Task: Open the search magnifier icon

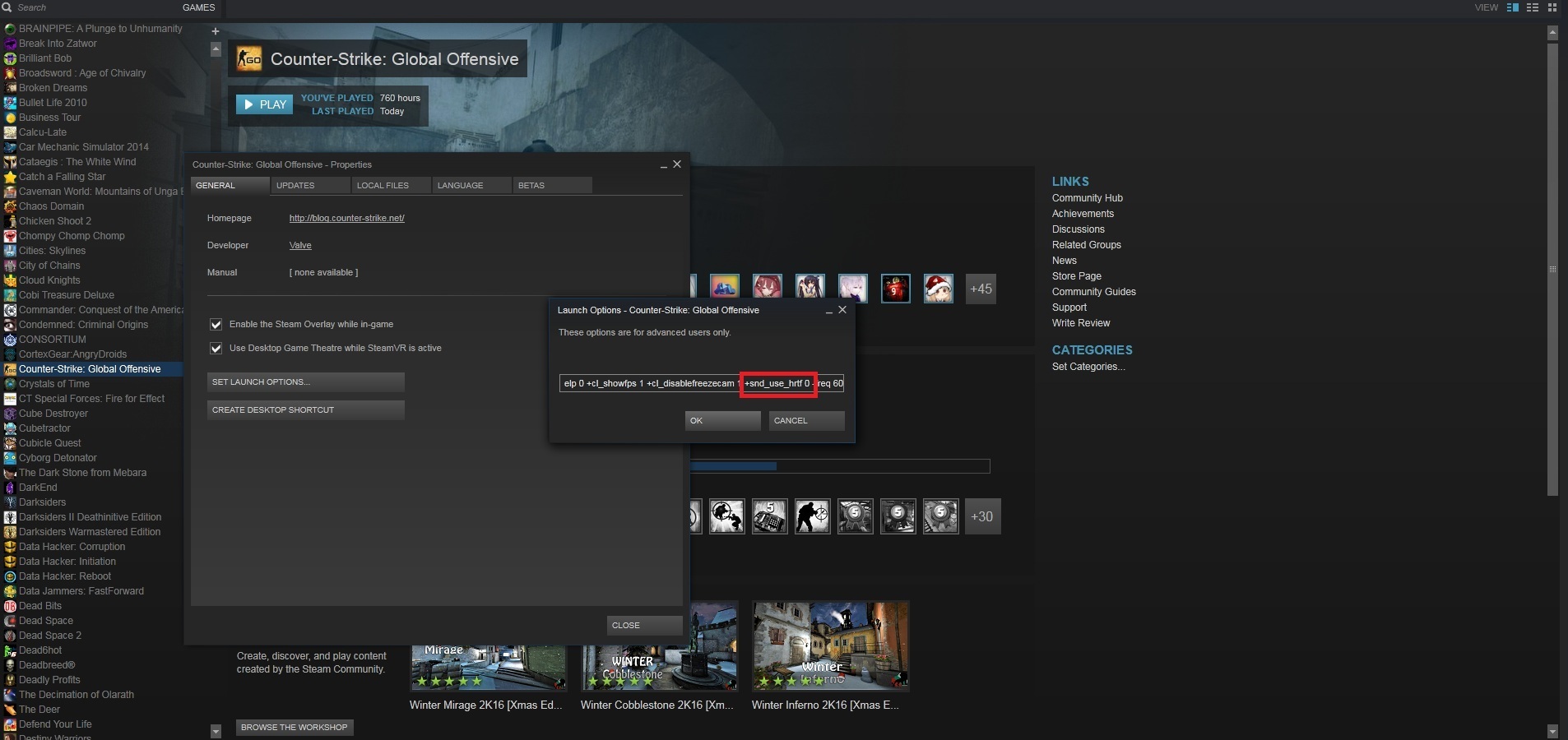Action: [x=8, y=7]
